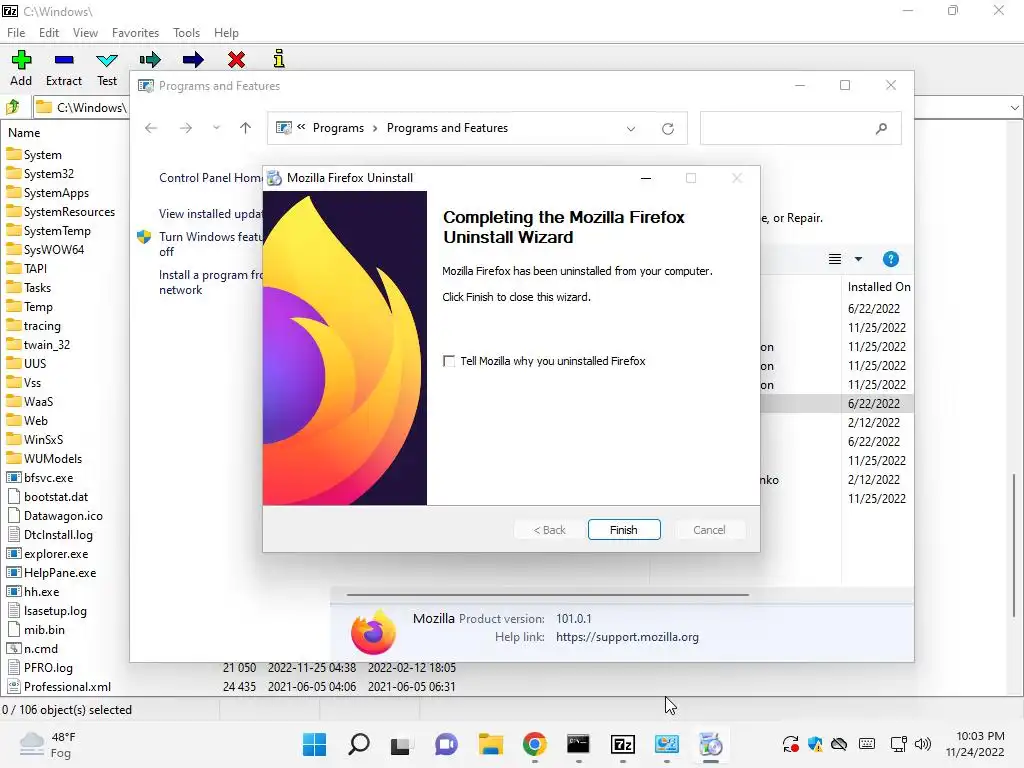Switch to 7-Zip via taskbar icon

pyautogui.click(x=622, y=744)
